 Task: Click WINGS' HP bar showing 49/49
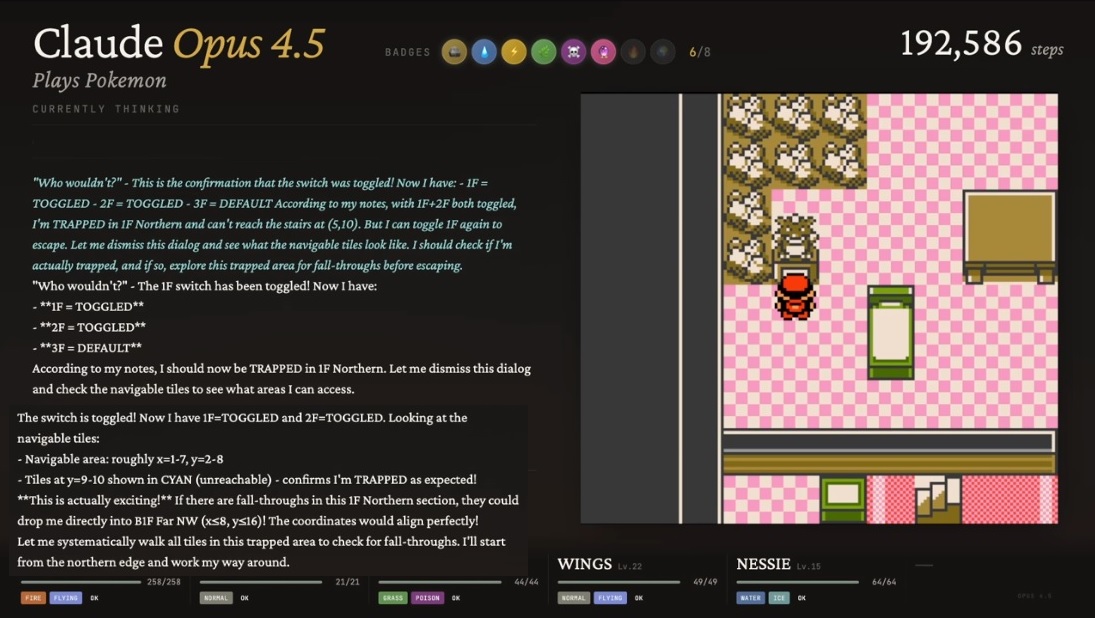(x=619, y=582)
